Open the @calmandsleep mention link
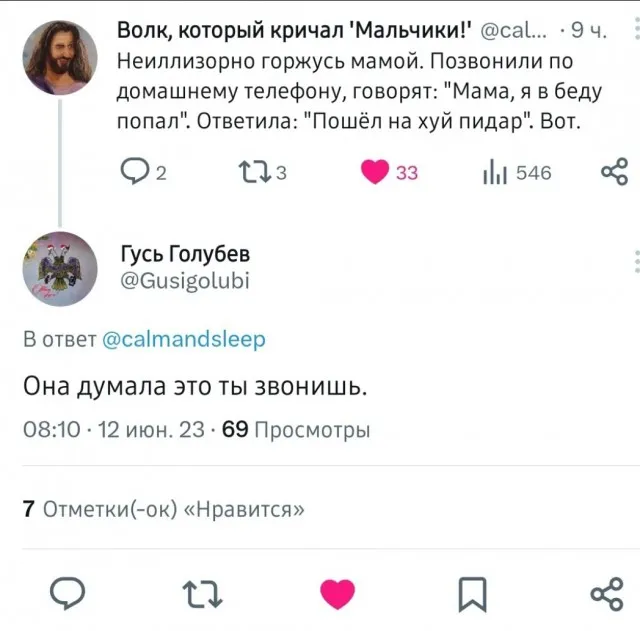Viewport: 640px width, 631px height. [x=185, y=340]
